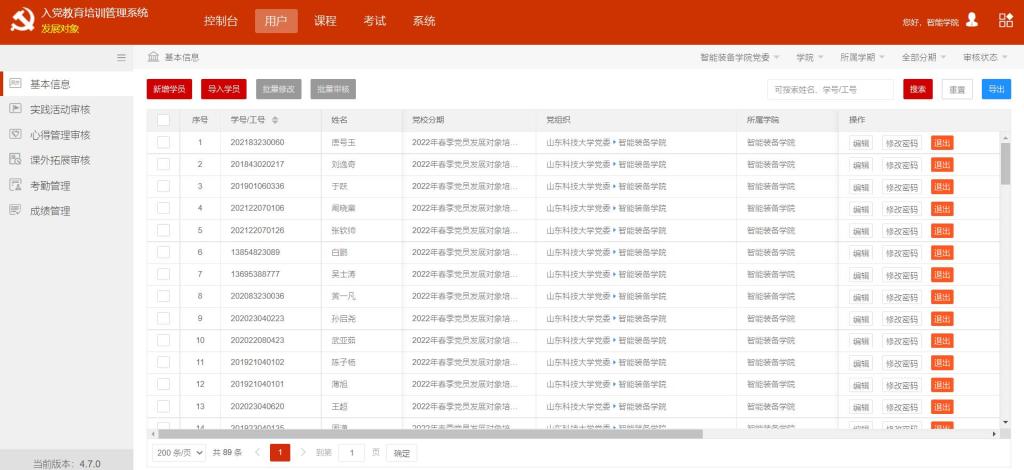Expand the 智能装备学院党委 filter dropdown
The height and width of the screenshot is (470, 1024).
740,57
